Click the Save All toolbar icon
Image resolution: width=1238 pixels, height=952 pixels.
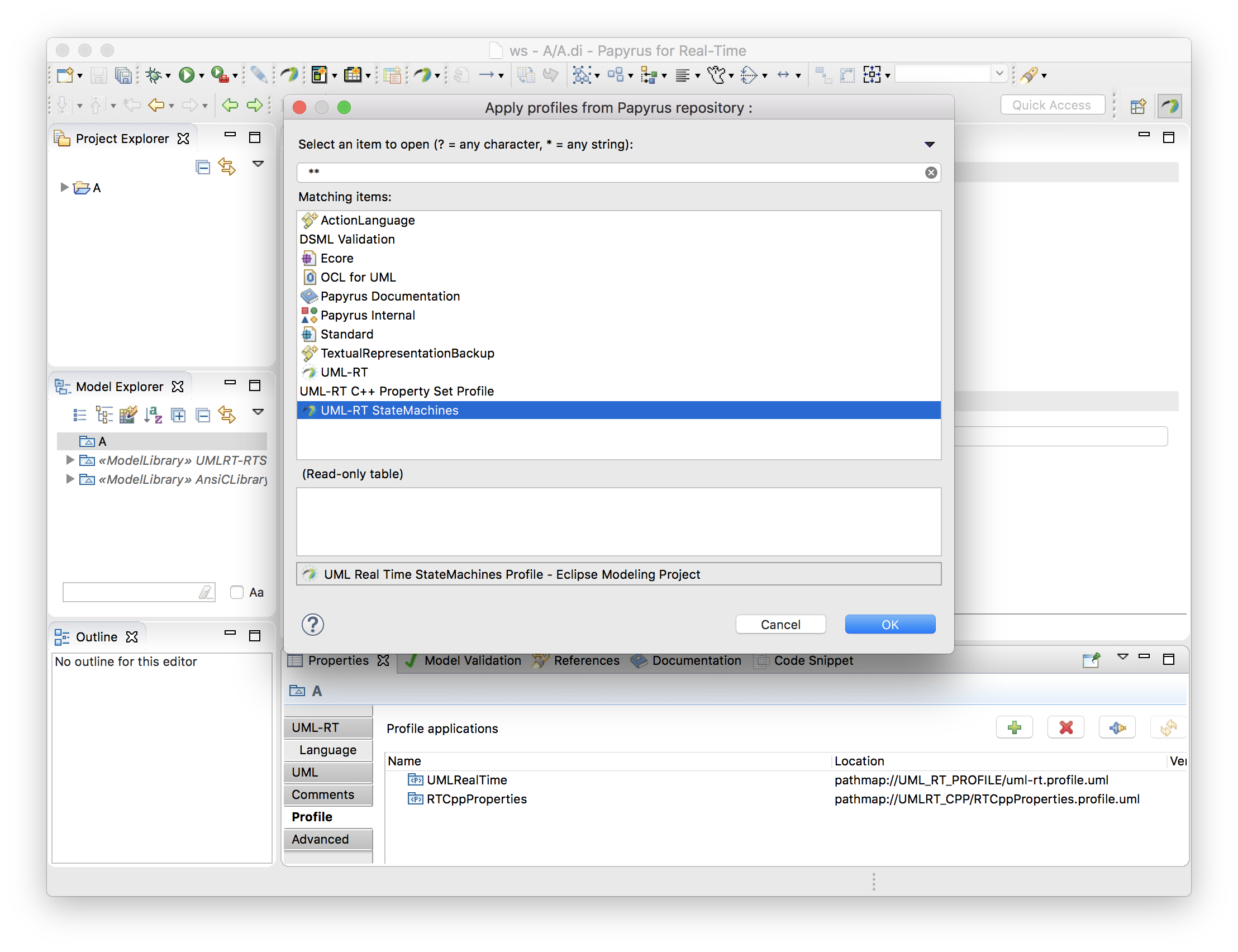[x=123, y=75]
